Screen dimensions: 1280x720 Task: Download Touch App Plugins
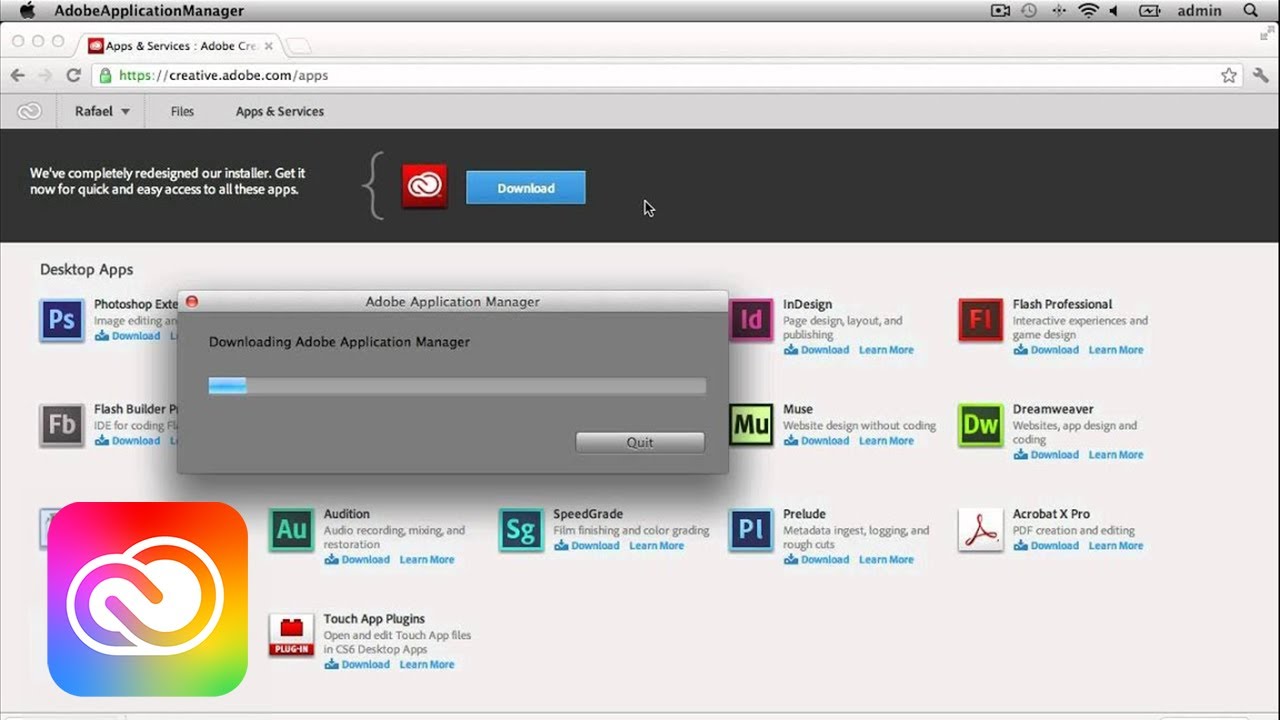[x=357, y=665]
